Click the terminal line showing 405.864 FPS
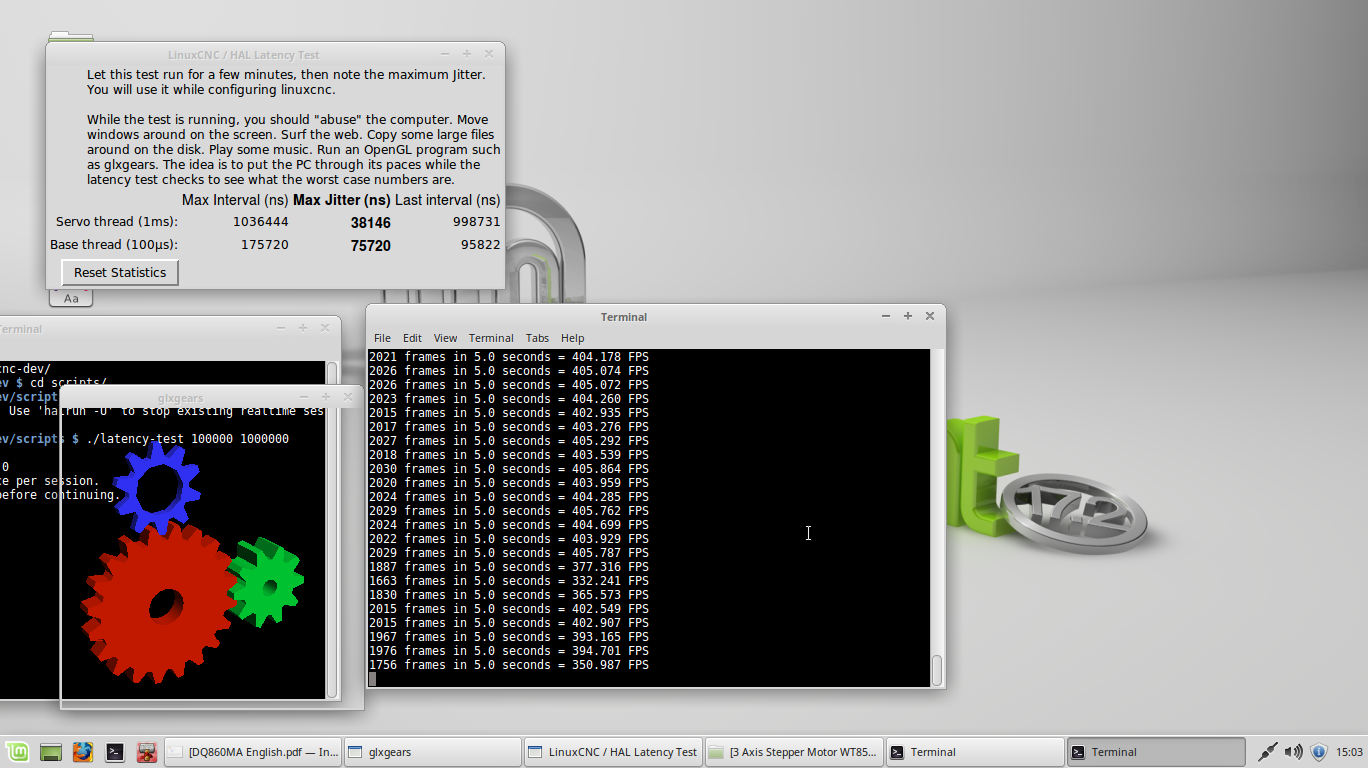The width and height of the screenshot is (1368, 768). click(x=509, y=468)
